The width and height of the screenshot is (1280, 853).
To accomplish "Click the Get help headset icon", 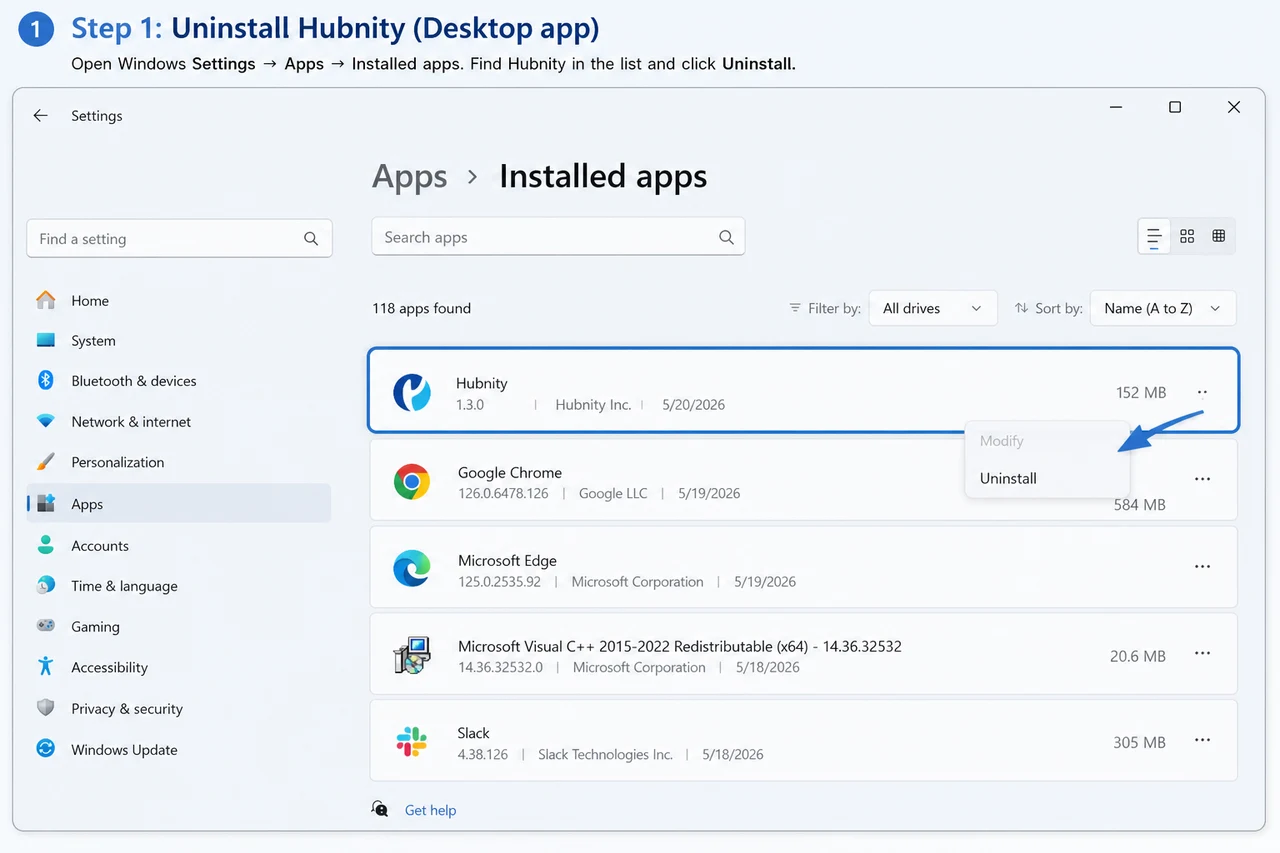I will tap(380, 809).
